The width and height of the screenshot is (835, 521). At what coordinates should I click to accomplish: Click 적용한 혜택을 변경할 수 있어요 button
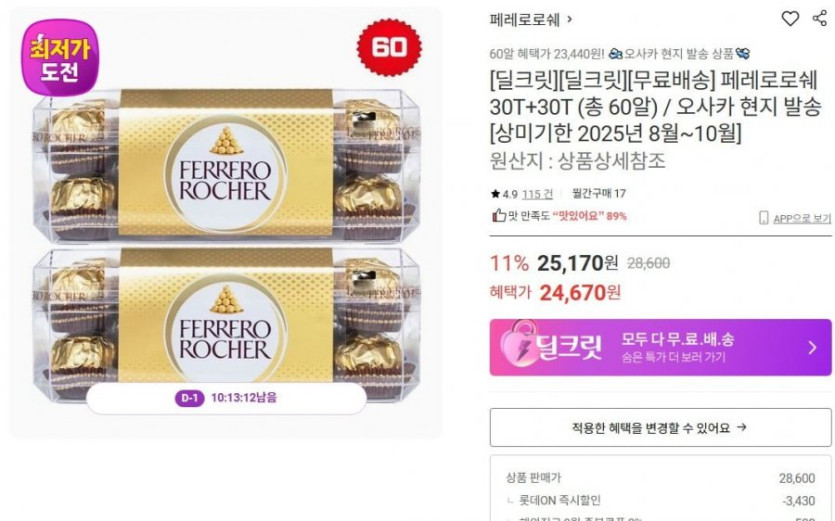(660, 427)
